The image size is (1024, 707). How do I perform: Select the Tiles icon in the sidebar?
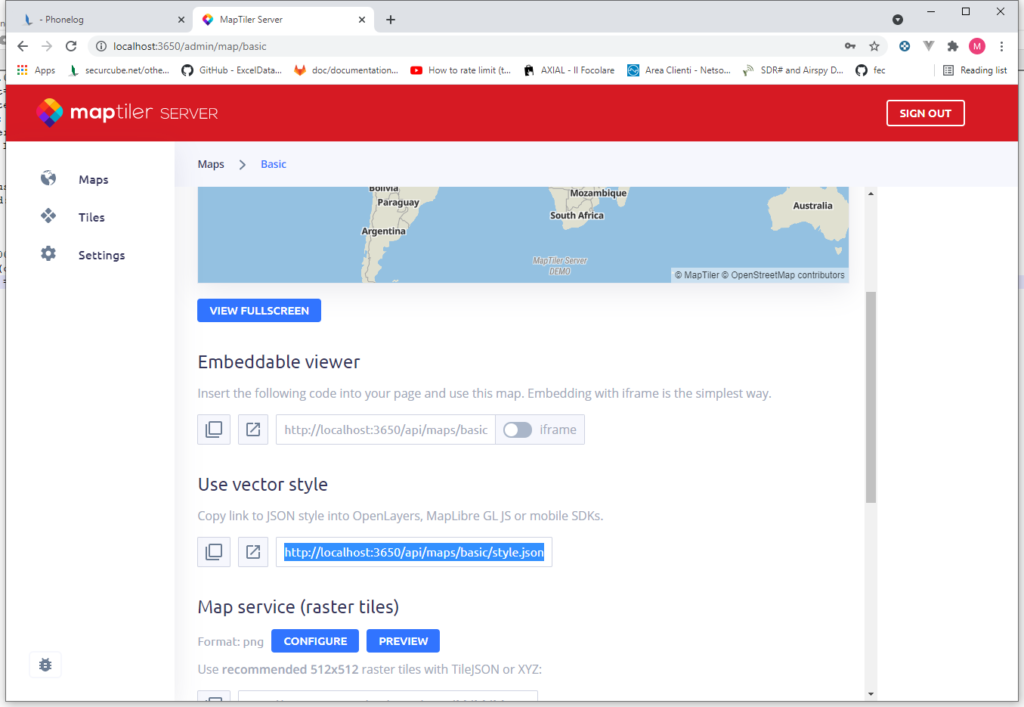[48, 216]
